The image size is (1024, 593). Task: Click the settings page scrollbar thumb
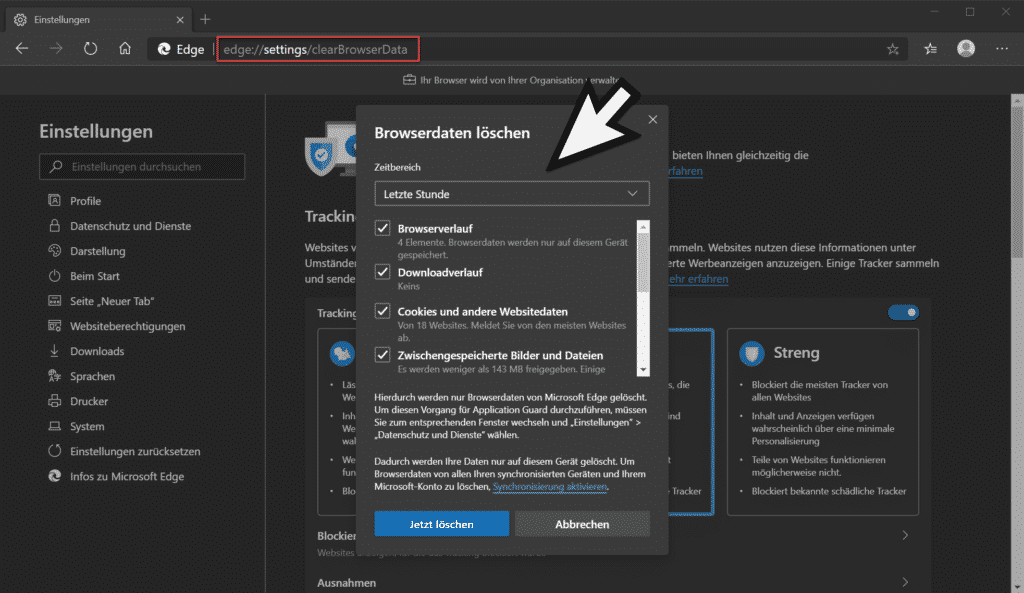coord(1017,181)
